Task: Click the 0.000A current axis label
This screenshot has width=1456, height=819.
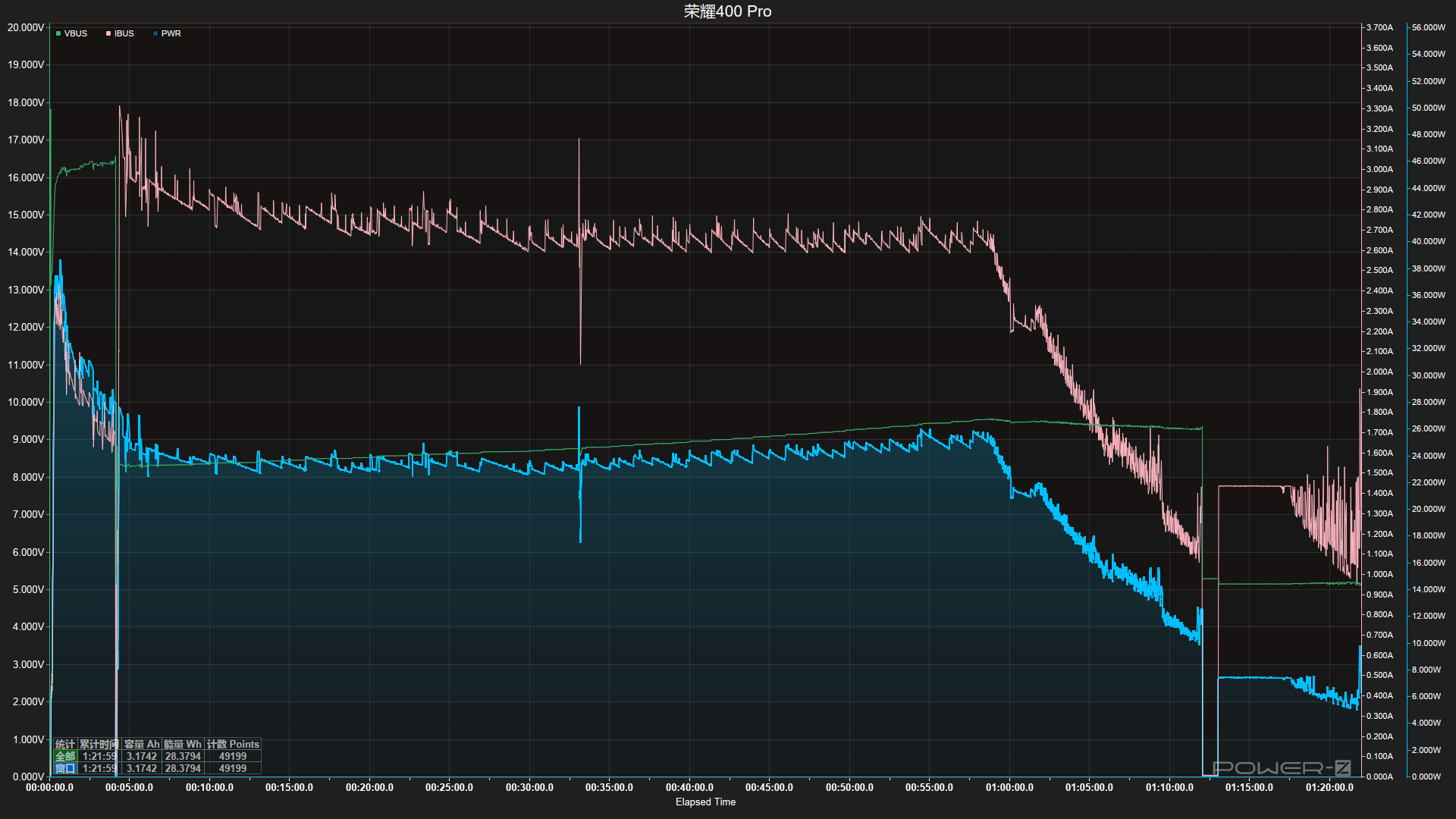Action: tap(1379, 777)
